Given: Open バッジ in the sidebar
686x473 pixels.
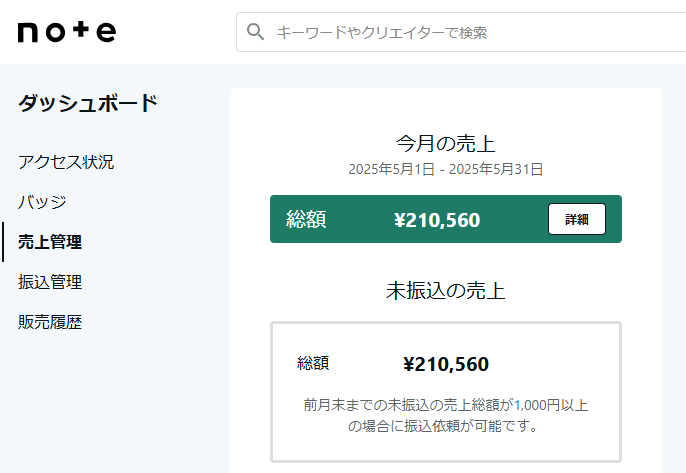Looking at the screenshot, I should pos(42,202).
